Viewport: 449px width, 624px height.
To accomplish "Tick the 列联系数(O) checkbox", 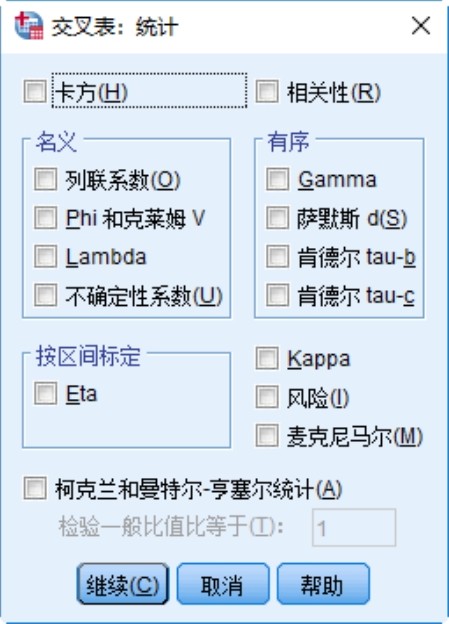I will 45,179.
